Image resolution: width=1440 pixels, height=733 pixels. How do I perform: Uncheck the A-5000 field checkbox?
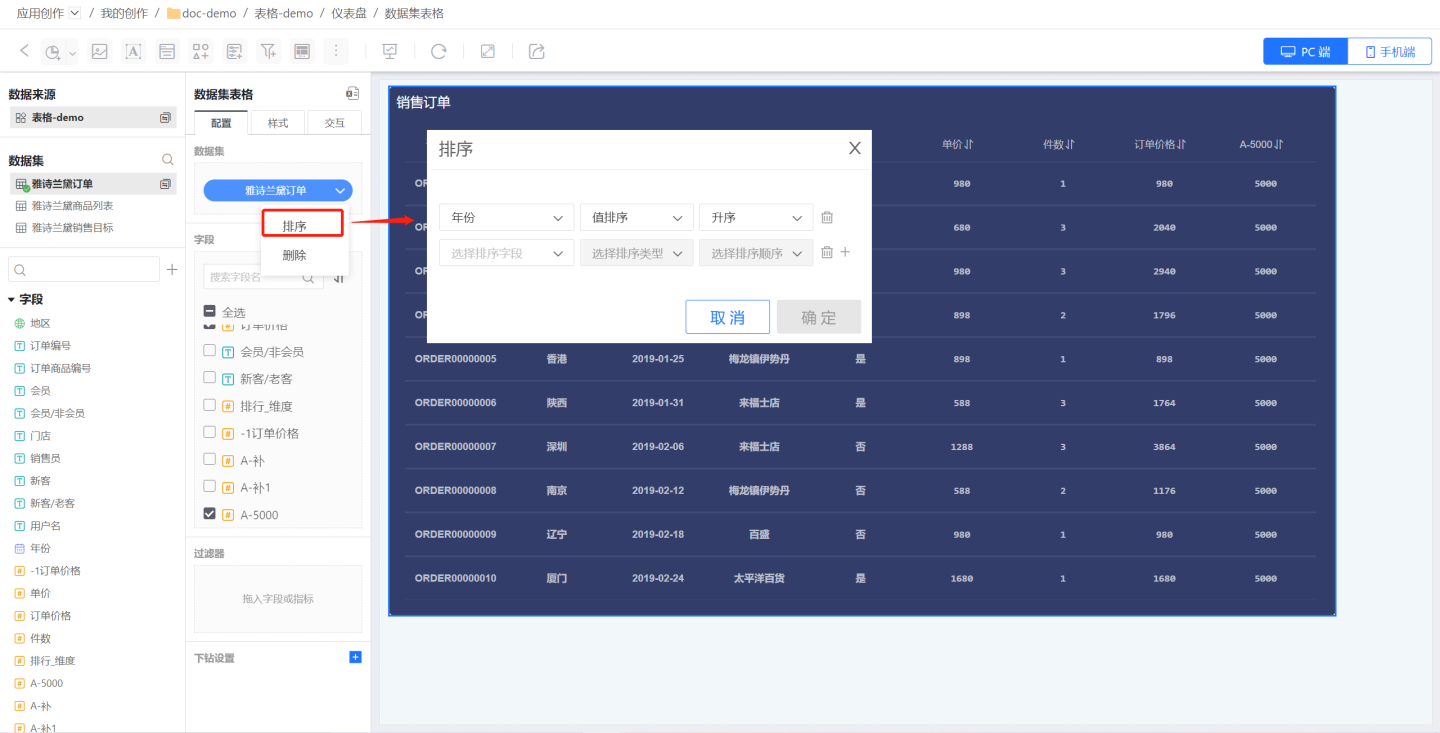pos(210,514)
